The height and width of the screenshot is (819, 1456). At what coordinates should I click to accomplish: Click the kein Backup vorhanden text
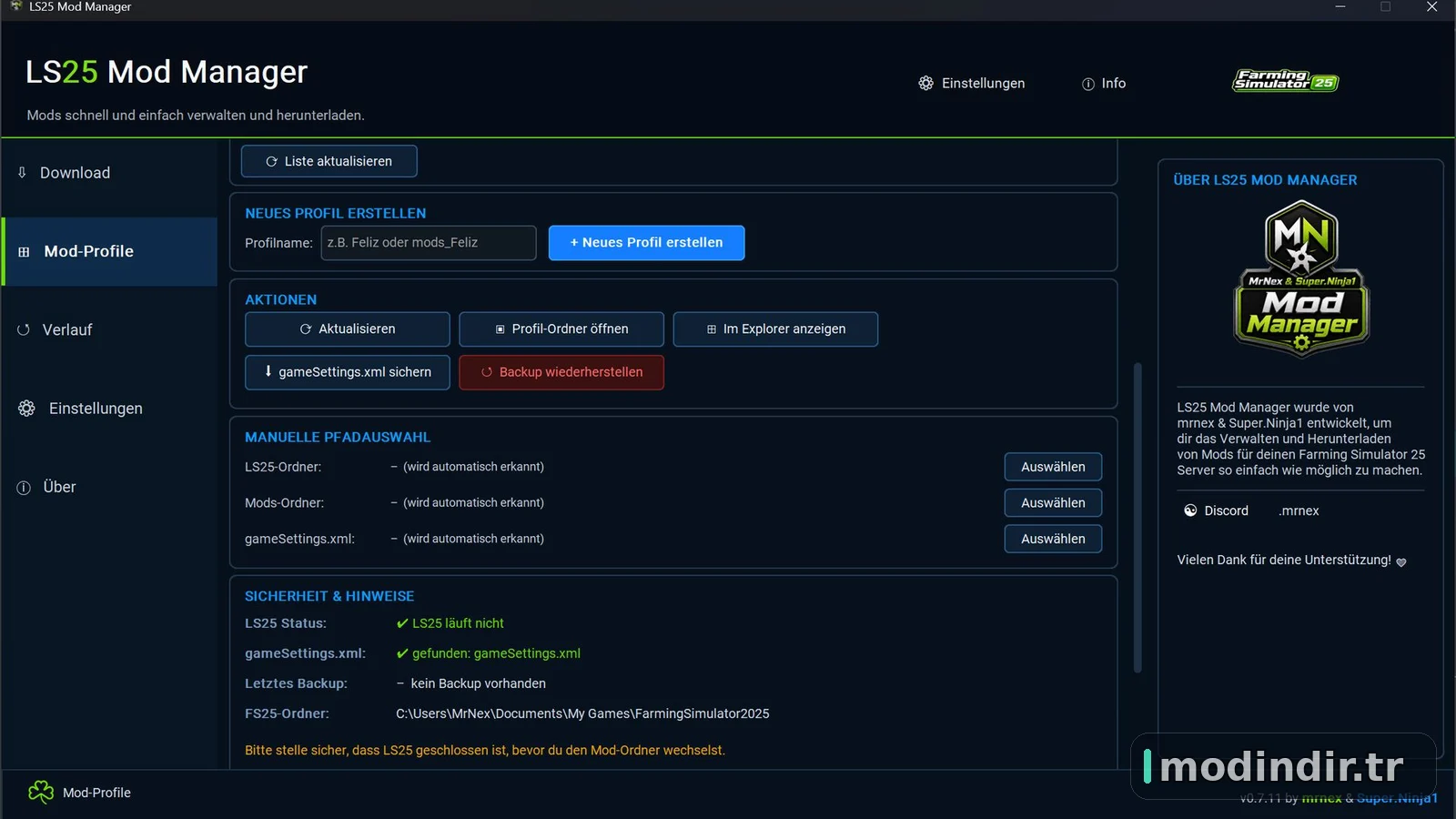(x=478, y=683)
